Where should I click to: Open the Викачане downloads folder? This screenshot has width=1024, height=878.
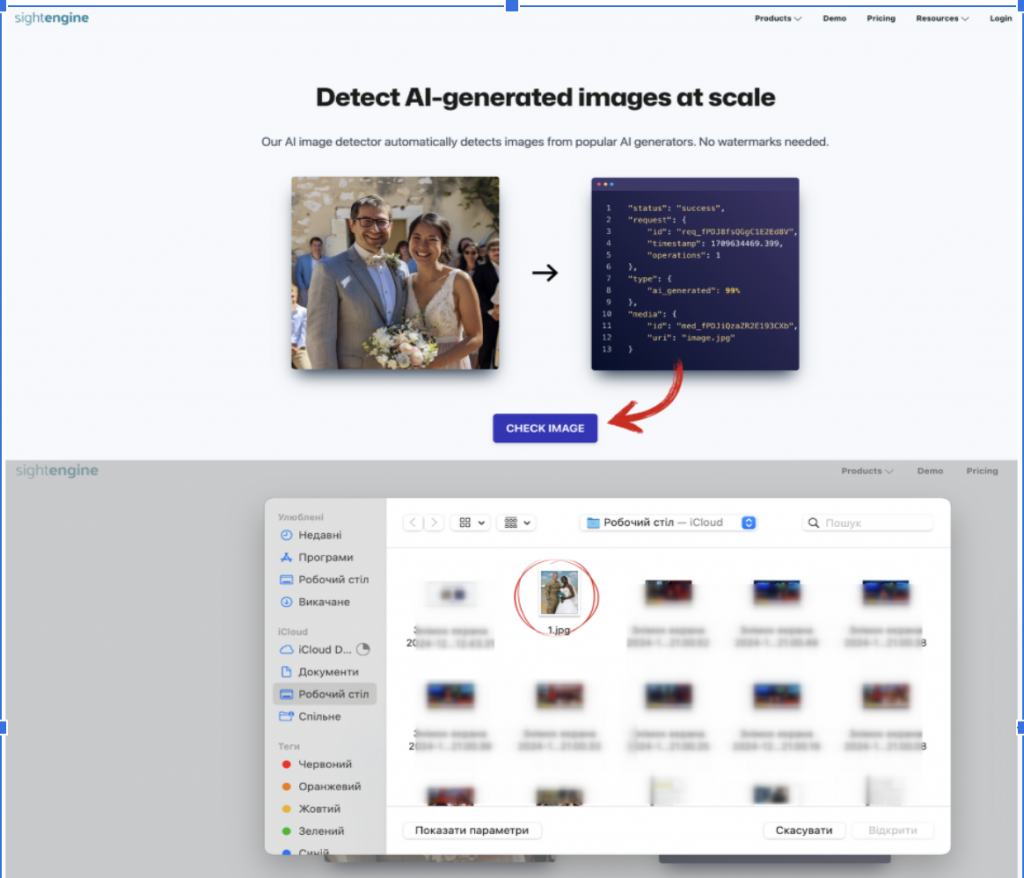click(325, 602)
